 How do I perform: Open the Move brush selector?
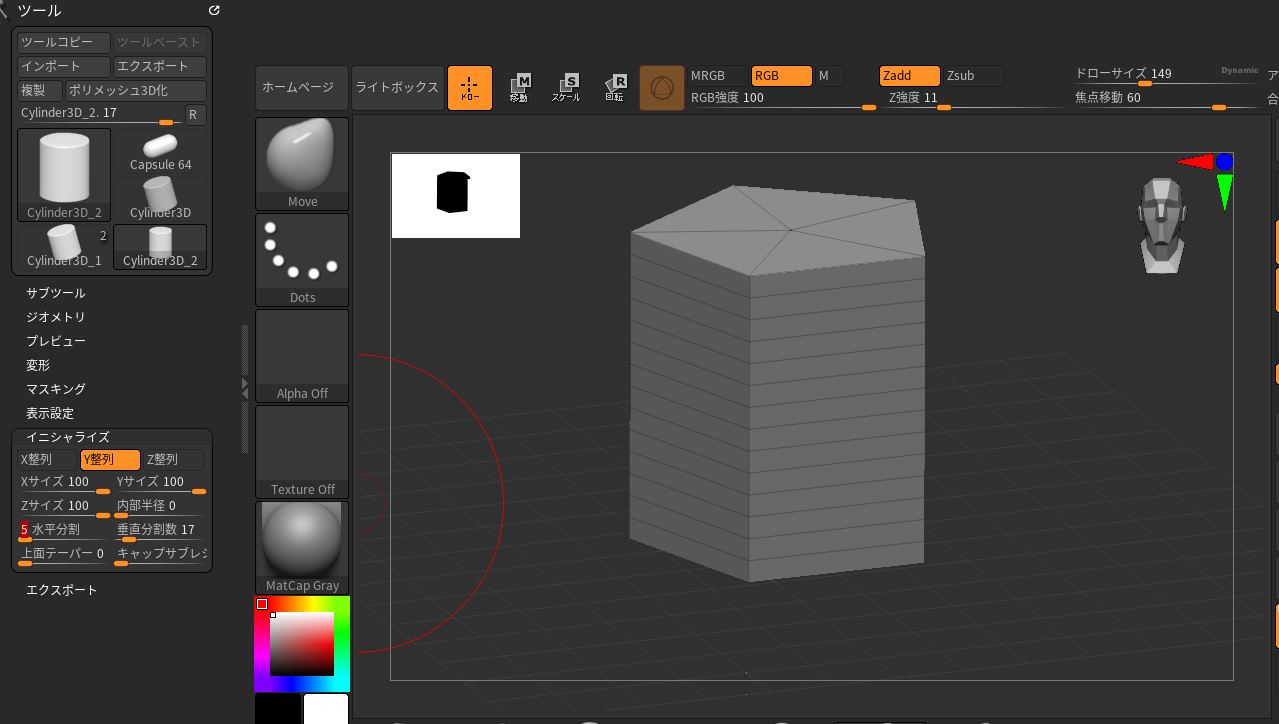coord(302,164)
